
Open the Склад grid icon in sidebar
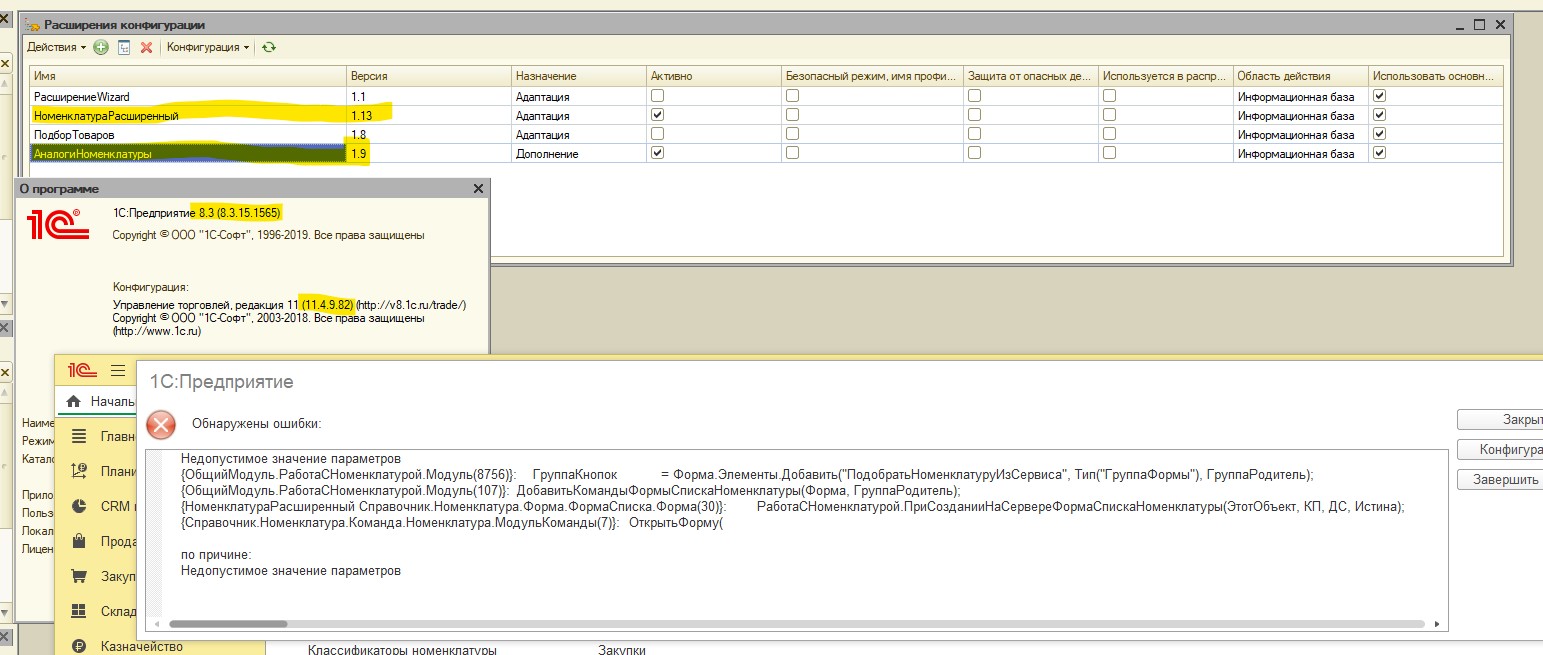click(80, 611)
